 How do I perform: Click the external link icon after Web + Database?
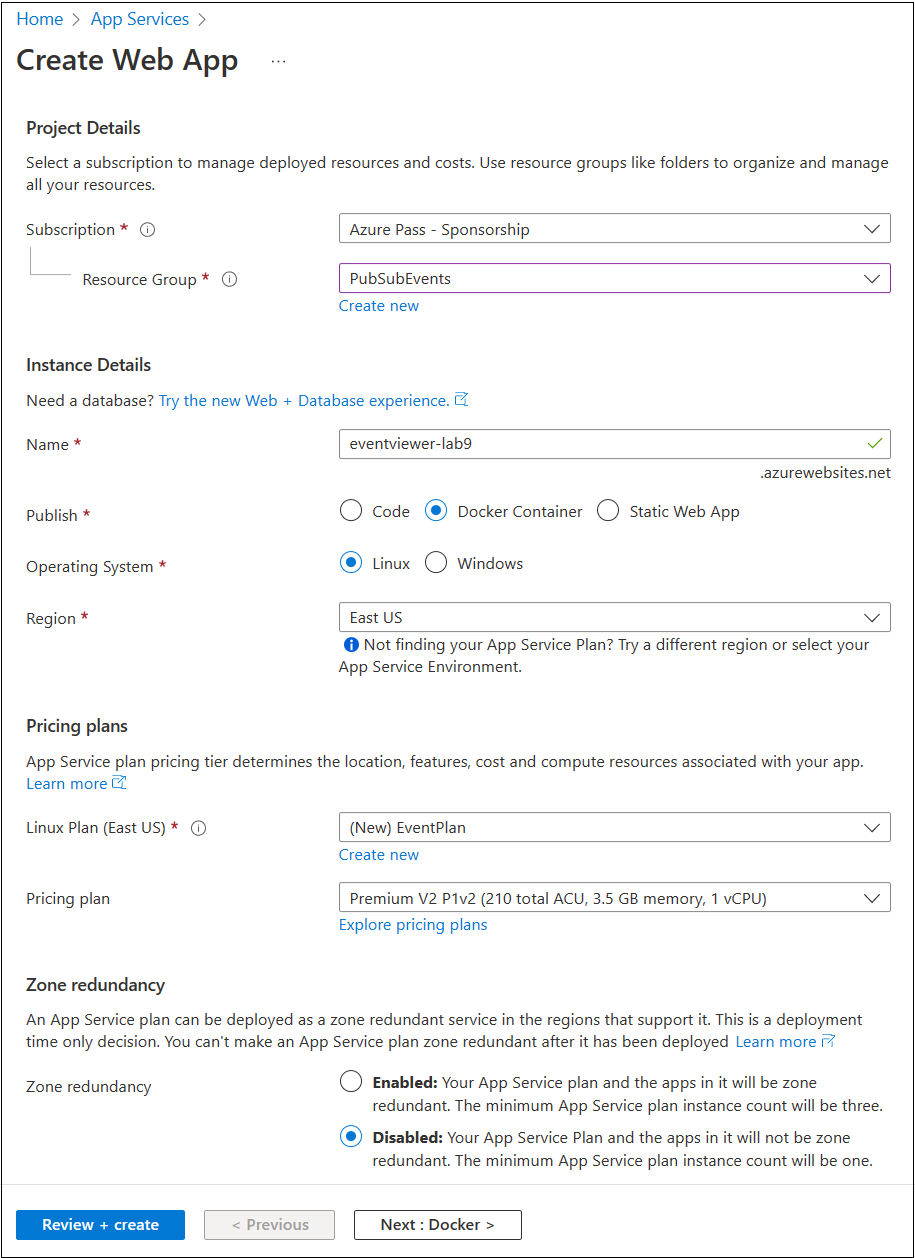(x=461, y=399)
